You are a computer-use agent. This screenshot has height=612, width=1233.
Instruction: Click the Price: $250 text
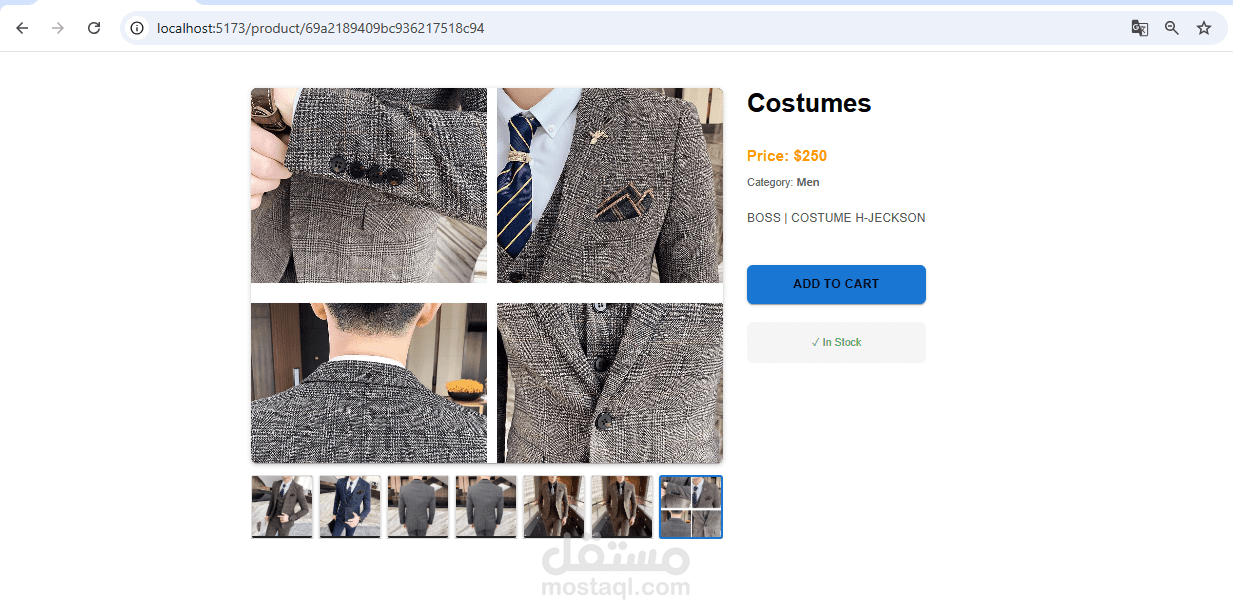(x=787, y=156)
